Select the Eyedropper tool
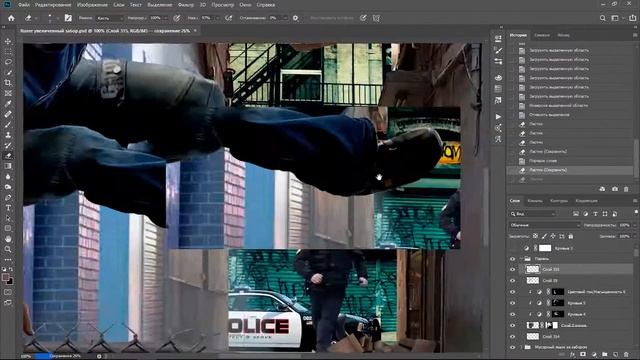 pos(8,104)
